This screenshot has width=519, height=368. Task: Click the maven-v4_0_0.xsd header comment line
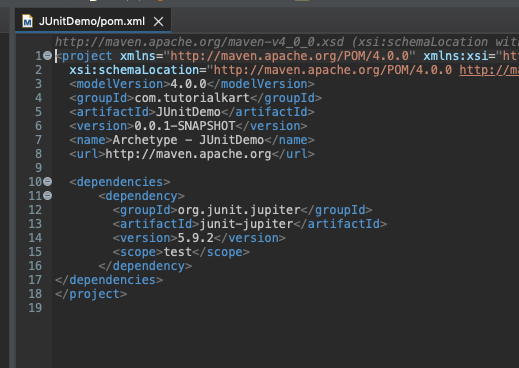pos(287,42)
